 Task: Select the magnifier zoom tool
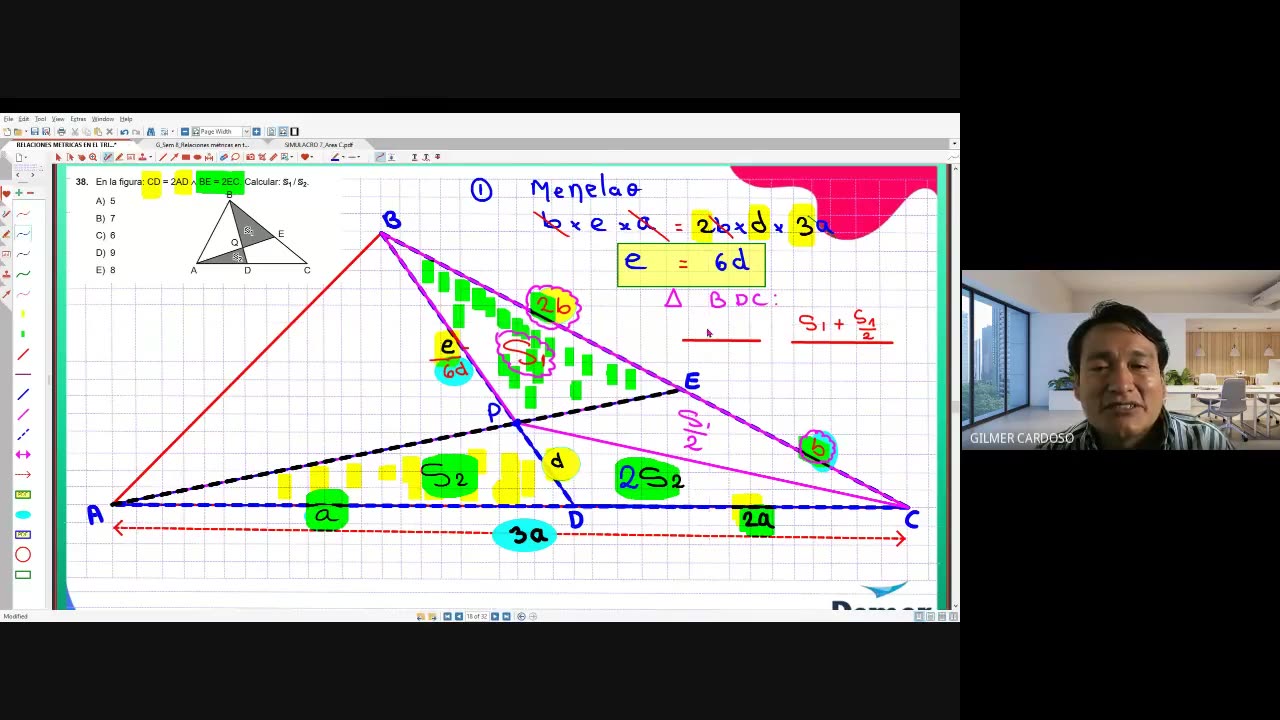[x=93, y=157]
